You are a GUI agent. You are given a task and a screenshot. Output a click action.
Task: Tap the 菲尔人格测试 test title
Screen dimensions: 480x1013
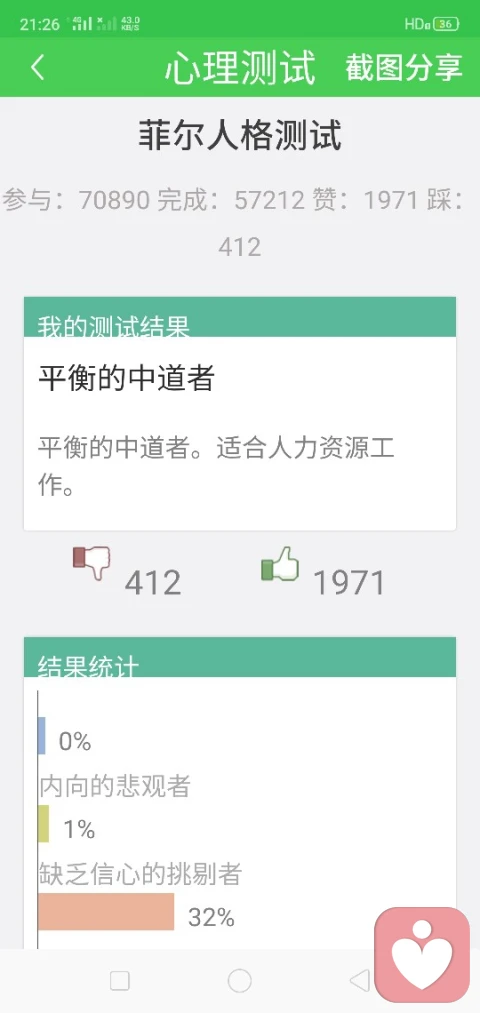coord(240,136)
